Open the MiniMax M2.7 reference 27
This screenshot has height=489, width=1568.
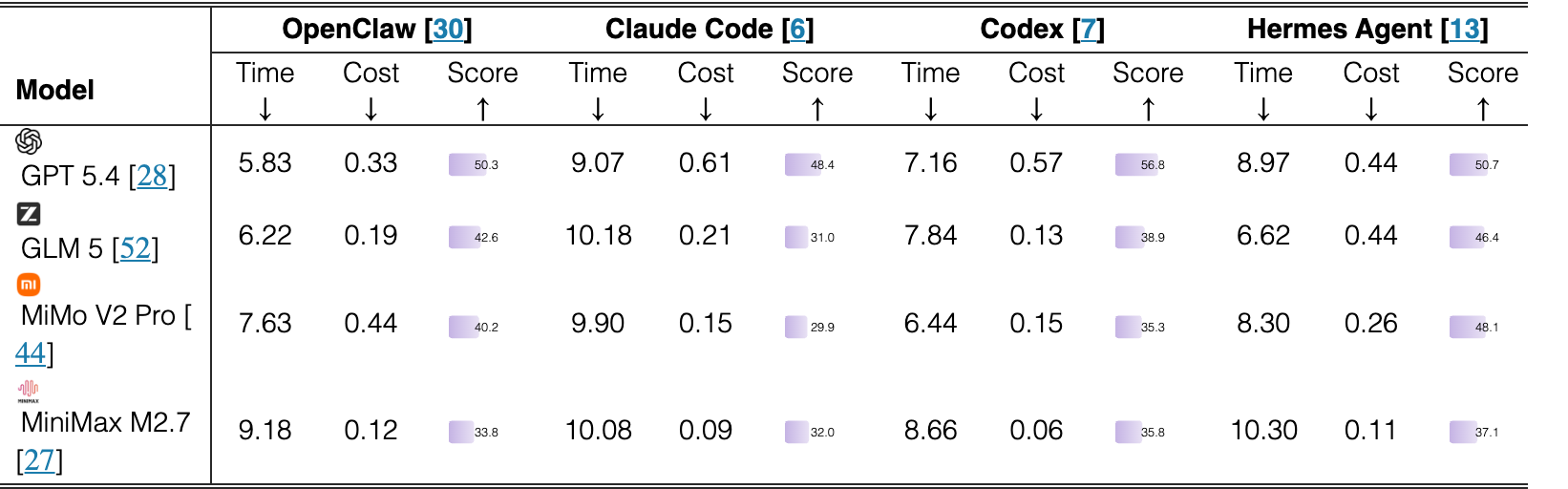(x=39, y=460)
